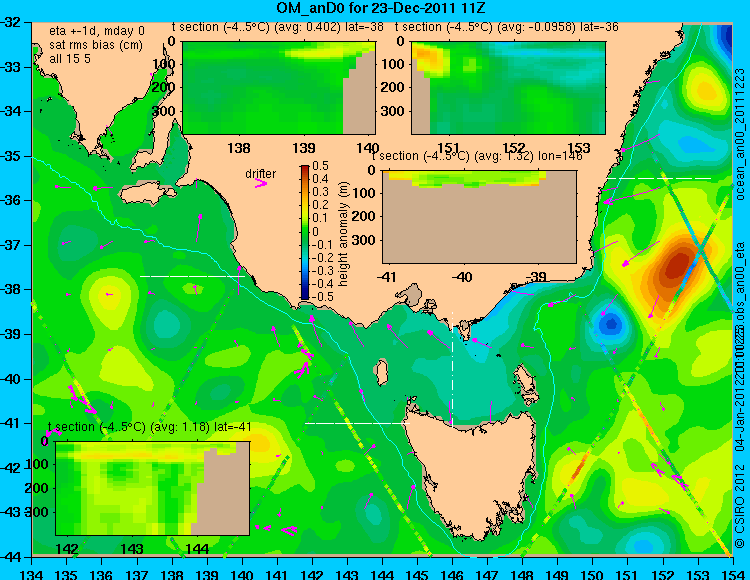Click '139' tick in the lat=-38 inset
Image resolution: width=750 pixels, height=580 pixels.
[x=304, y=148]
